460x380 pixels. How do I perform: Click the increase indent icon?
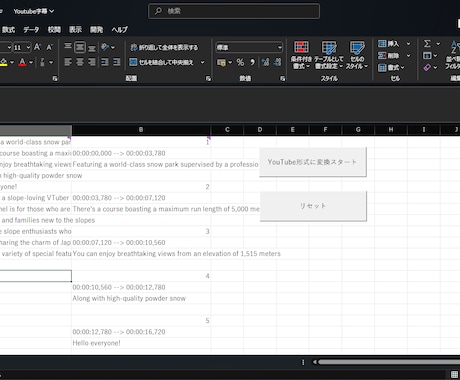pos(116,62)
